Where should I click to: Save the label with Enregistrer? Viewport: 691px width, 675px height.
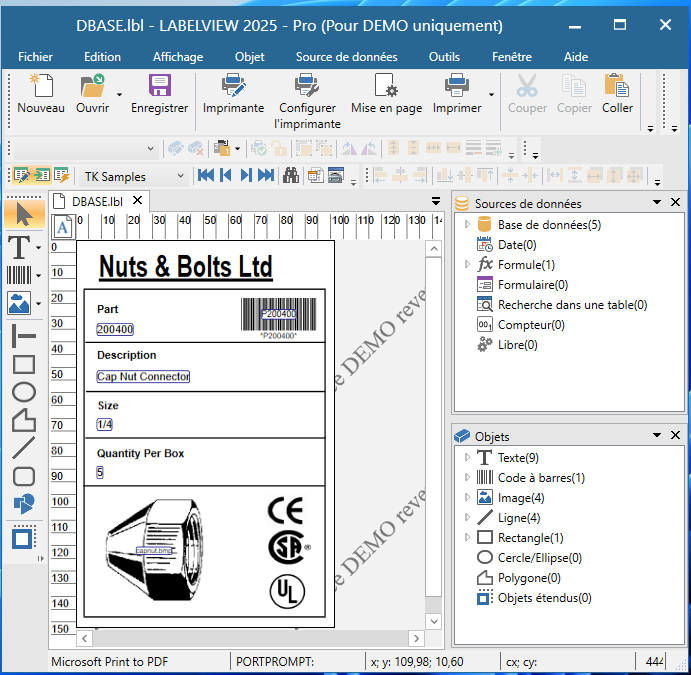click(160, 85)
